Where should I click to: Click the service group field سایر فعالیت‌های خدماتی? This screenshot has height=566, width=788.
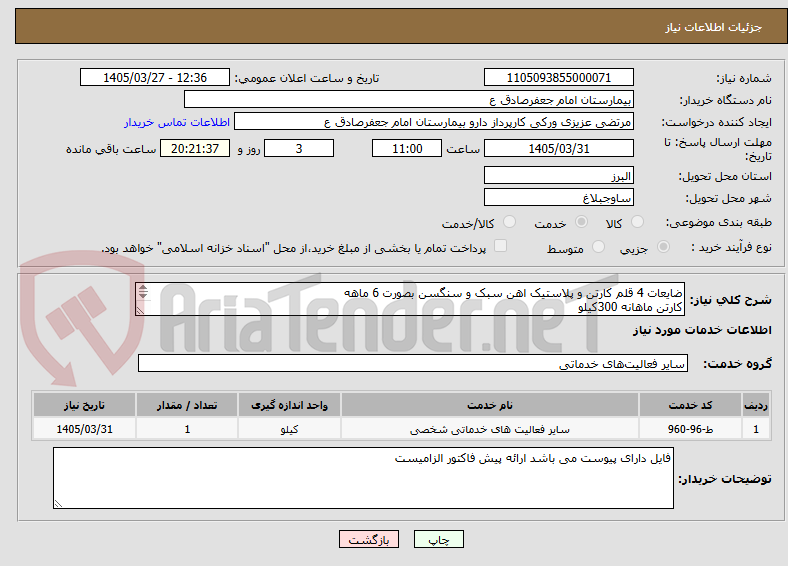pyautogui.click(x=413, y=363)
